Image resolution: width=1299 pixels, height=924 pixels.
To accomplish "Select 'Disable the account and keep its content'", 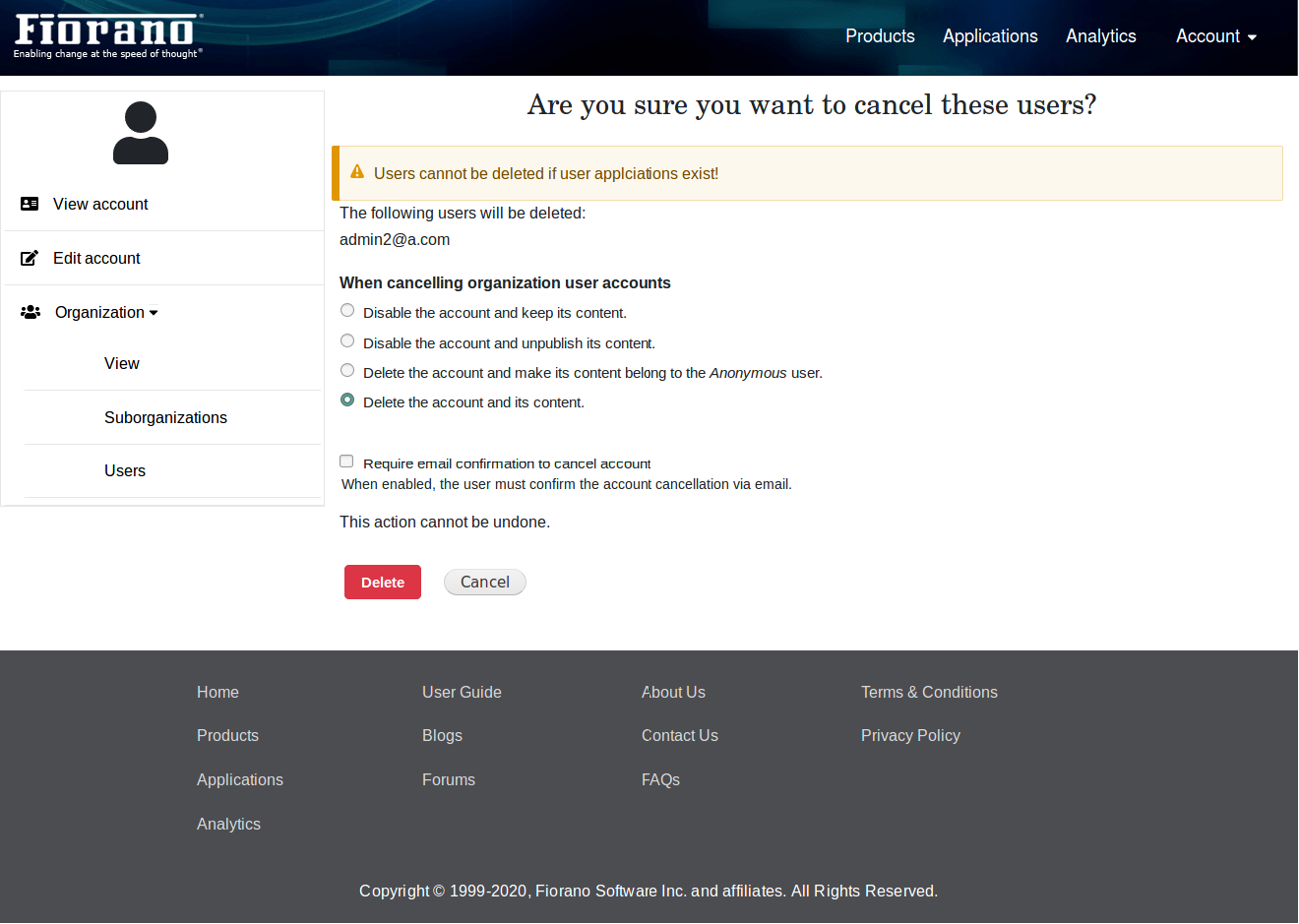I will pos(347,311).
